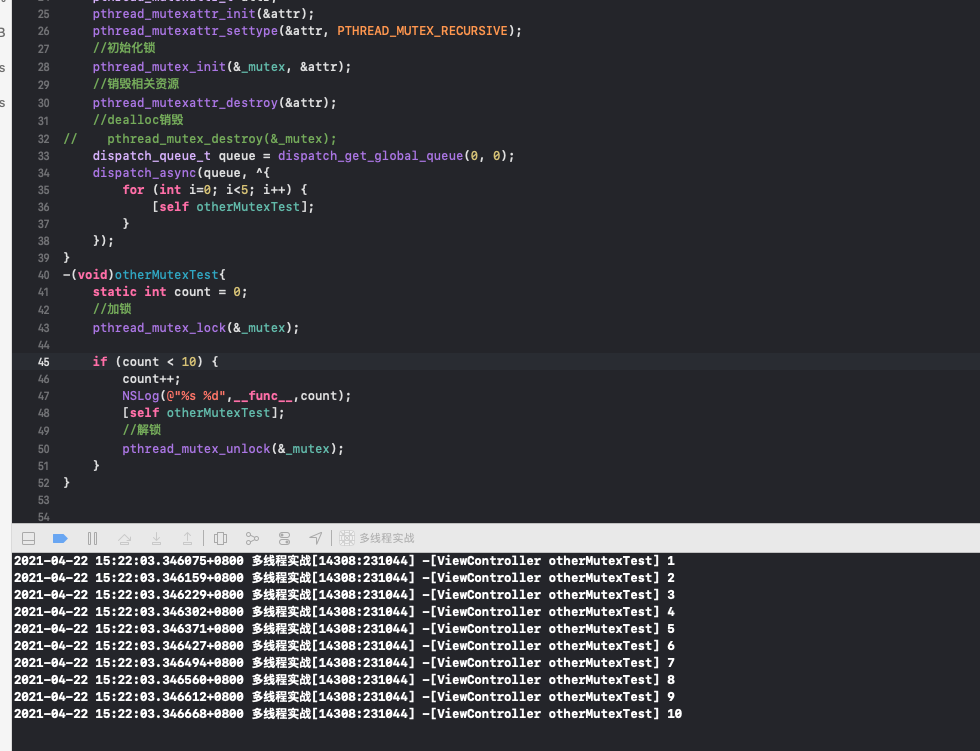Click the Step Out debug icon
Image resolution: width=980 pixels, height=751 pixels.
tap(187, 539)
